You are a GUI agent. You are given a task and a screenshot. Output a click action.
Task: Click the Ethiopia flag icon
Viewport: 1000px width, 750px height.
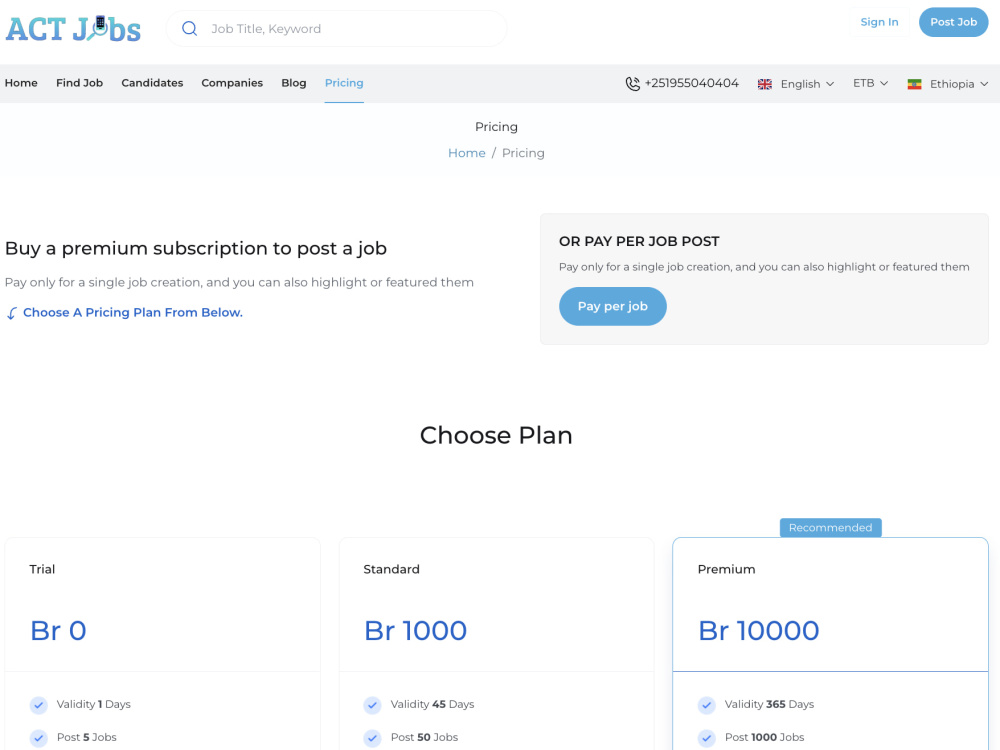[914, 84]
